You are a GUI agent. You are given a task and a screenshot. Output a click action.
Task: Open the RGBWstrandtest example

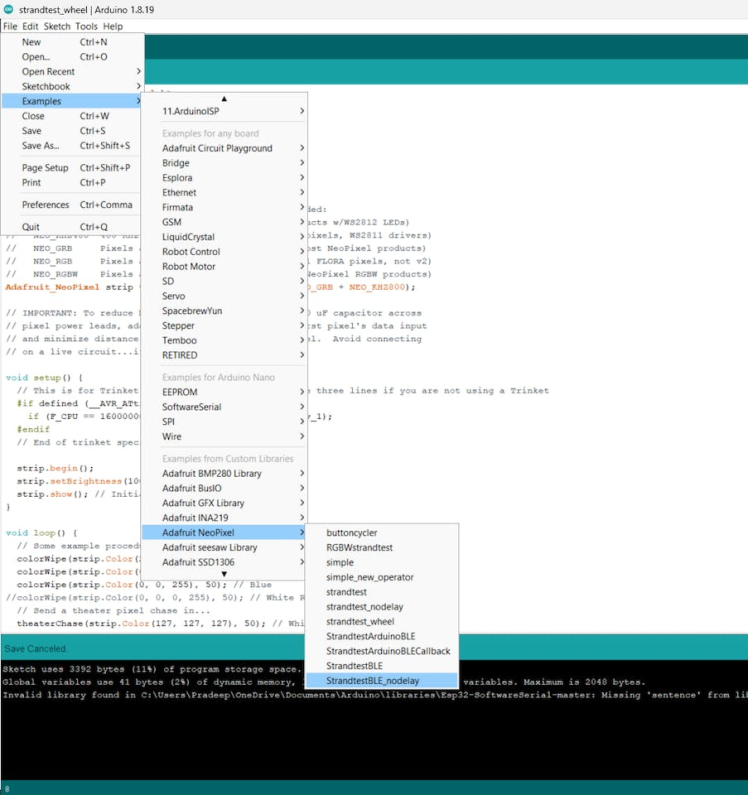pos(359,548)
